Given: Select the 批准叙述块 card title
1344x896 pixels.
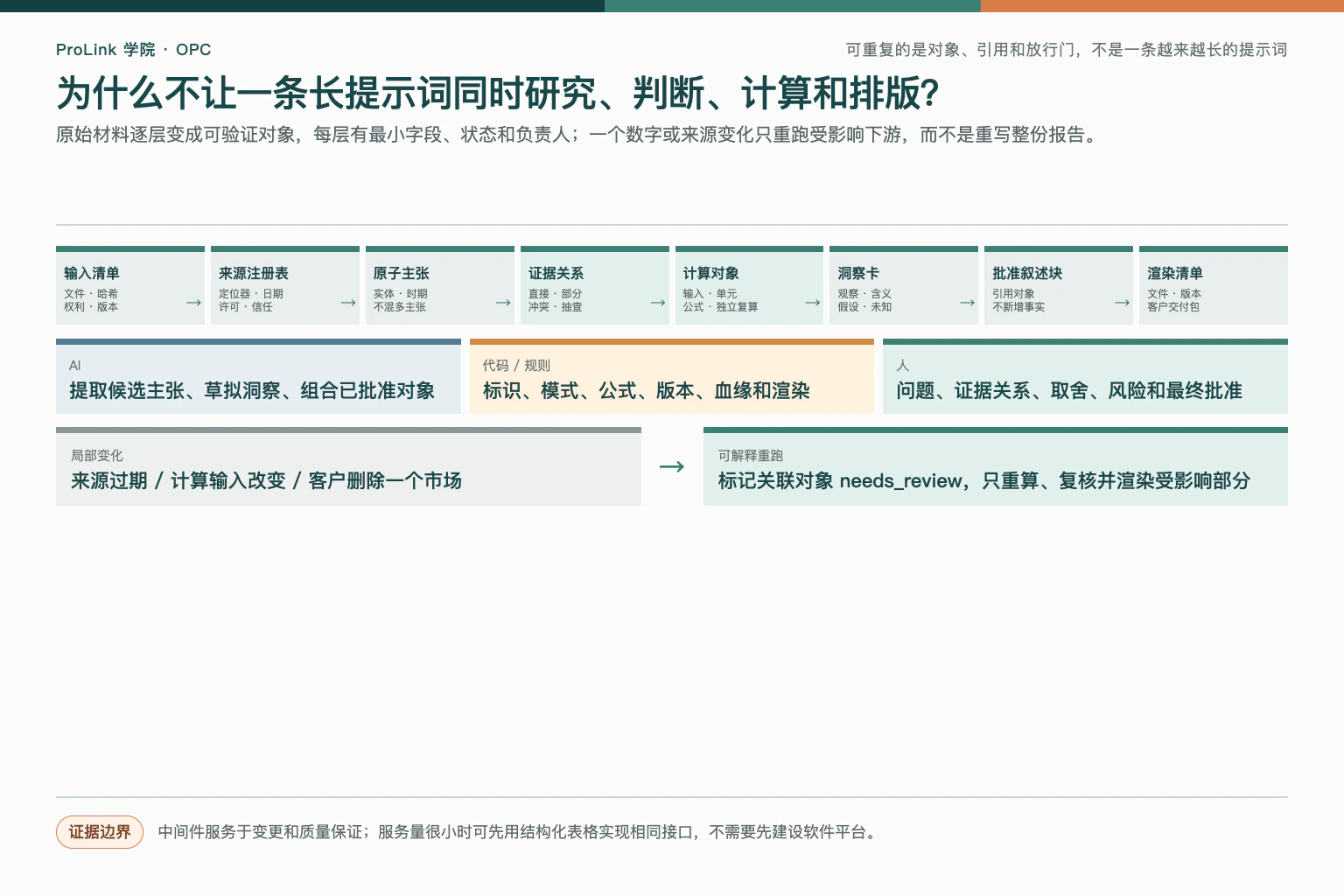Looking at the screenshot, I should click(1028, 274).
